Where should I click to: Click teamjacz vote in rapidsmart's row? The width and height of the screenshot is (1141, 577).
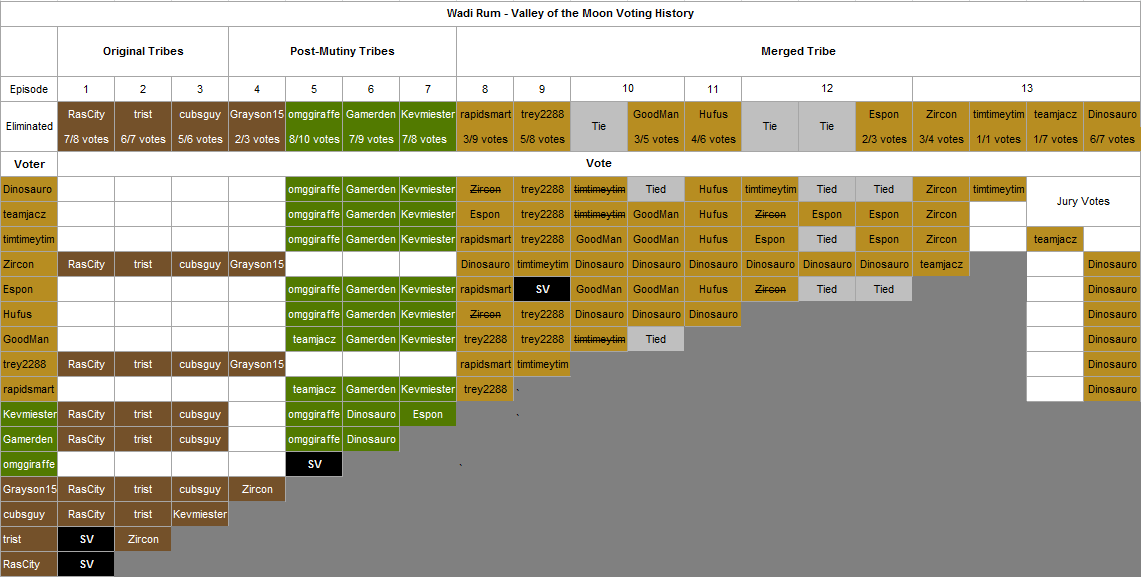314,389
